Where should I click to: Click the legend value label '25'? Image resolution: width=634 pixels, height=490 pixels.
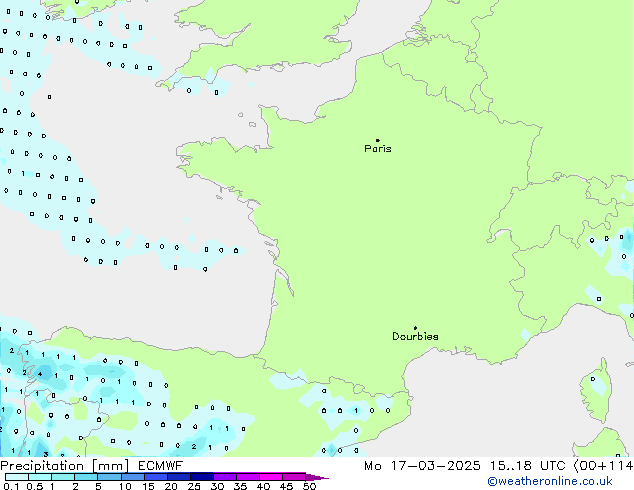[x=194, y=486]
